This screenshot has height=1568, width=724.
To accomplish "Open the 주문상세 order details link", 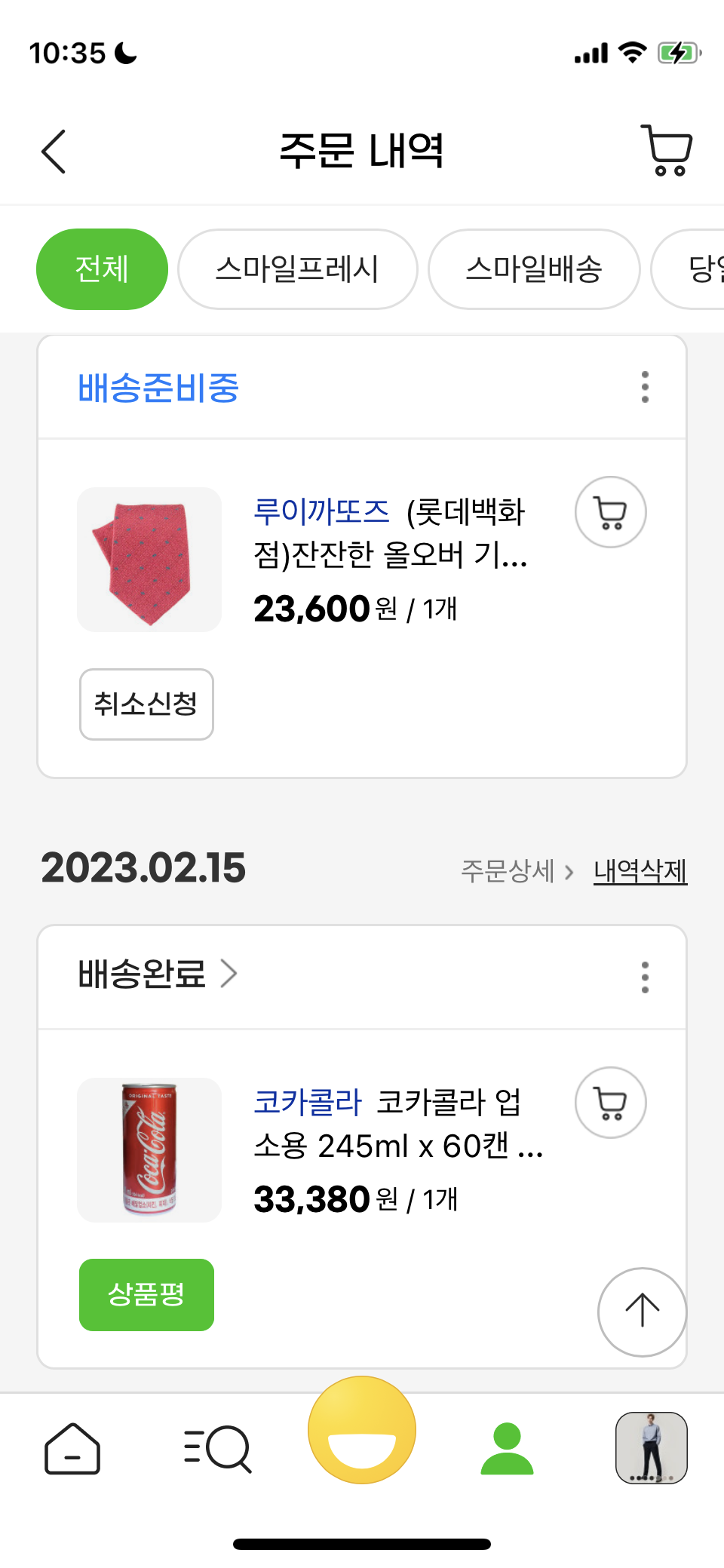I will 517,871.
